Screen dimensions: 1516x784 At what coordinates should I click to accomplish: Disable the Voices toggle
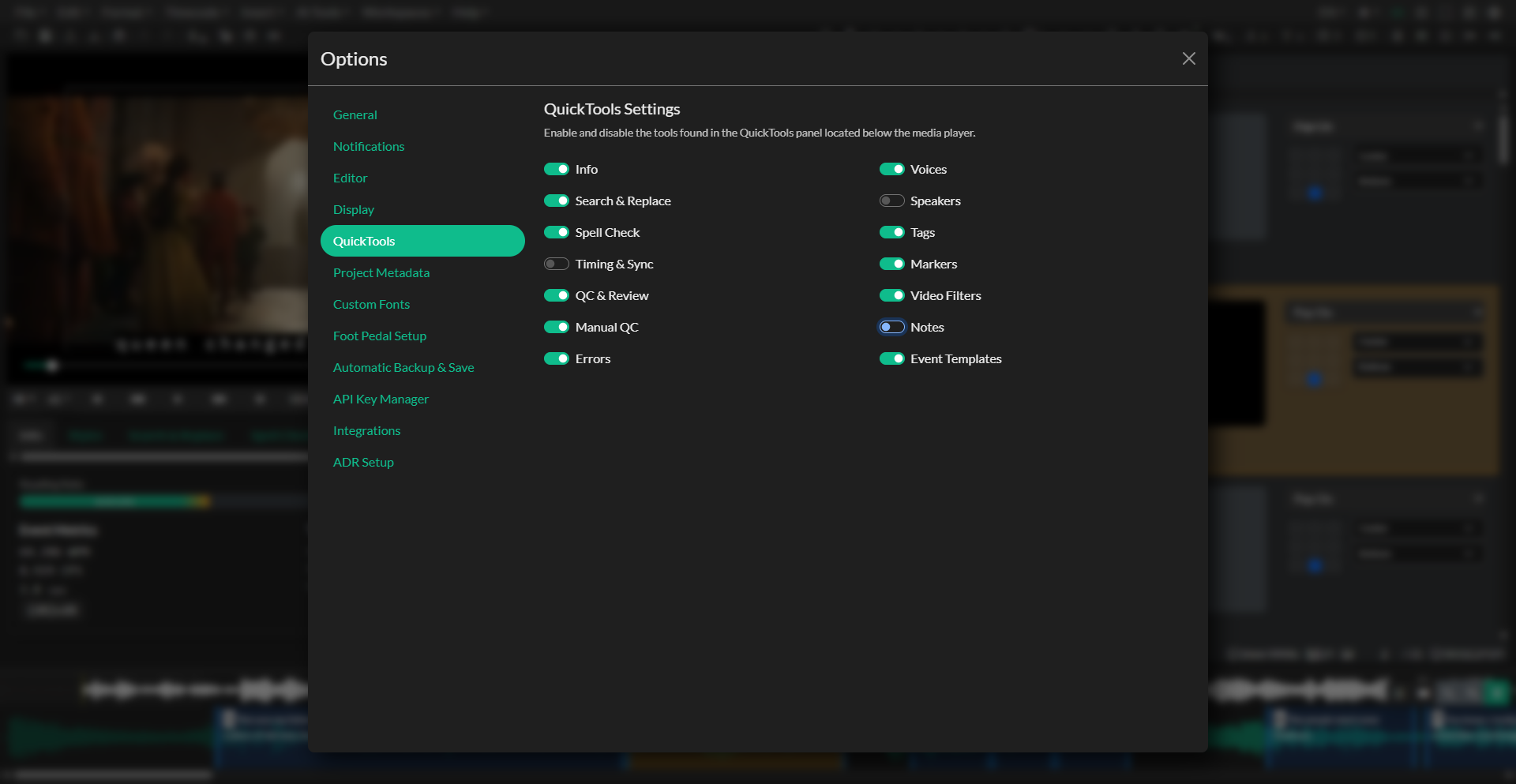coord(892,169)
